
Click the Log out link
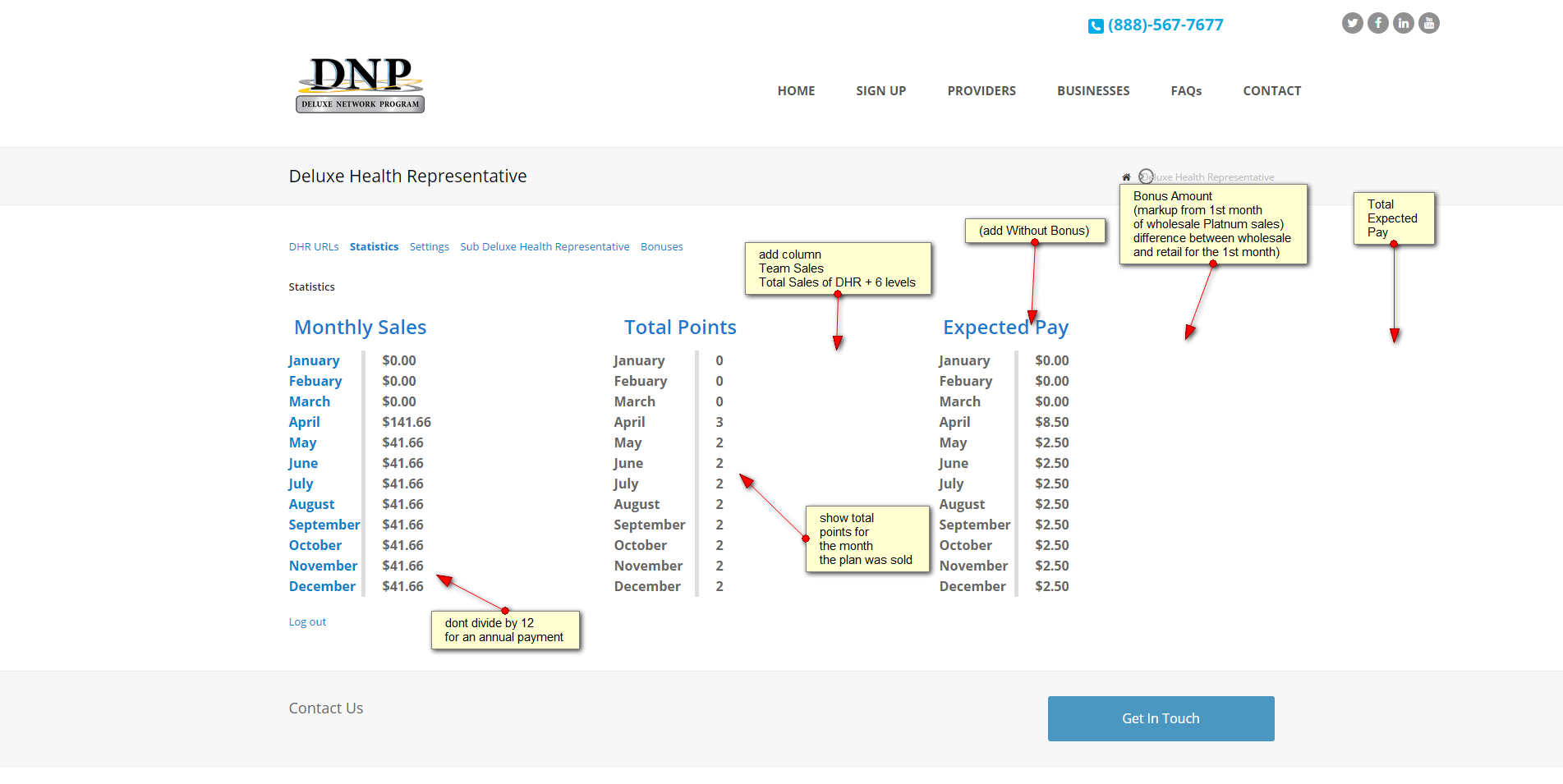[x=307, y=622]
